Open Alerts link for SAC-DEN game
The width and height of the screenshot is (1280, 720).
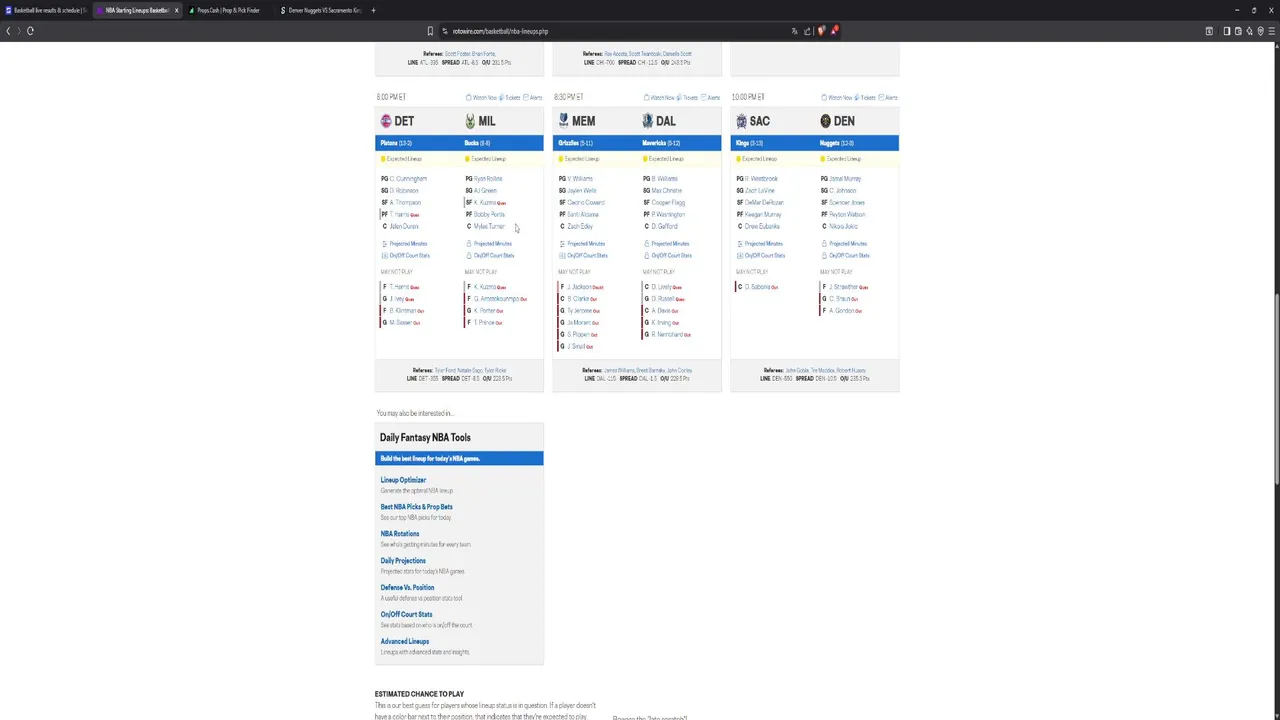click(x=890, y=97)
